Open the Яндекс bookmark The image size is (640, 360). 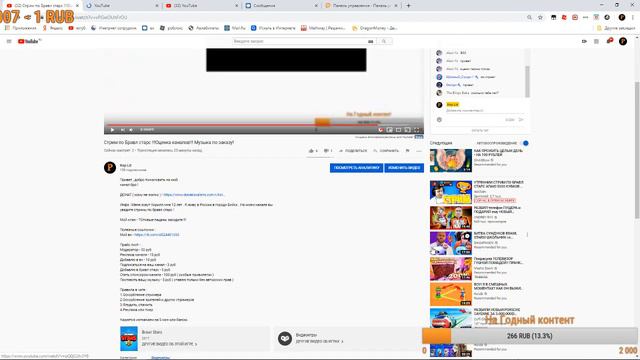click(x=53, y=28)
